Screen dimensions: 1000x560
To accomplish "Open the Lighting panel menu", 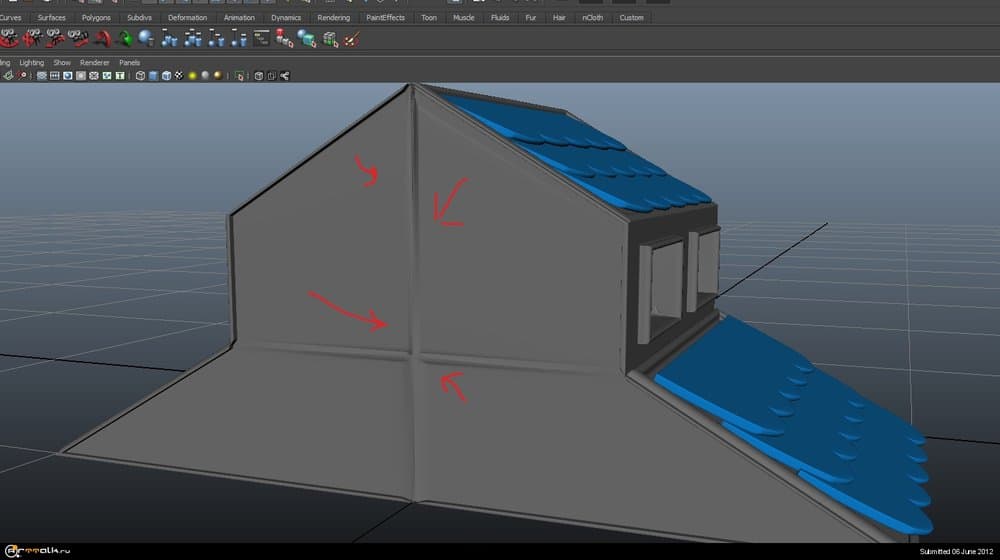I will 32,62.
